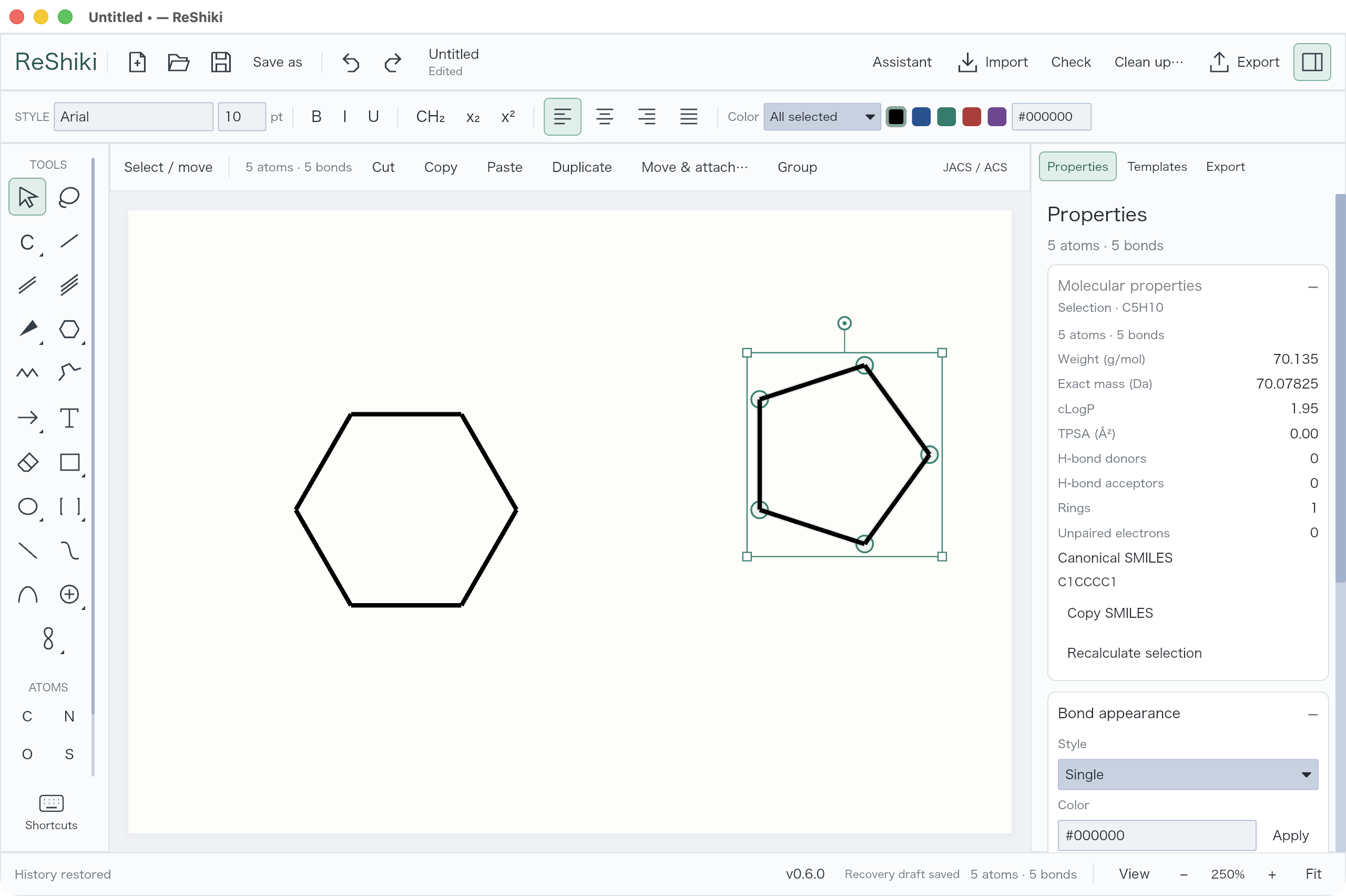The height and width of the screenshot is (896, 1346).
Task: Toggle bold formatting
Action: click(x=316, y=117)
